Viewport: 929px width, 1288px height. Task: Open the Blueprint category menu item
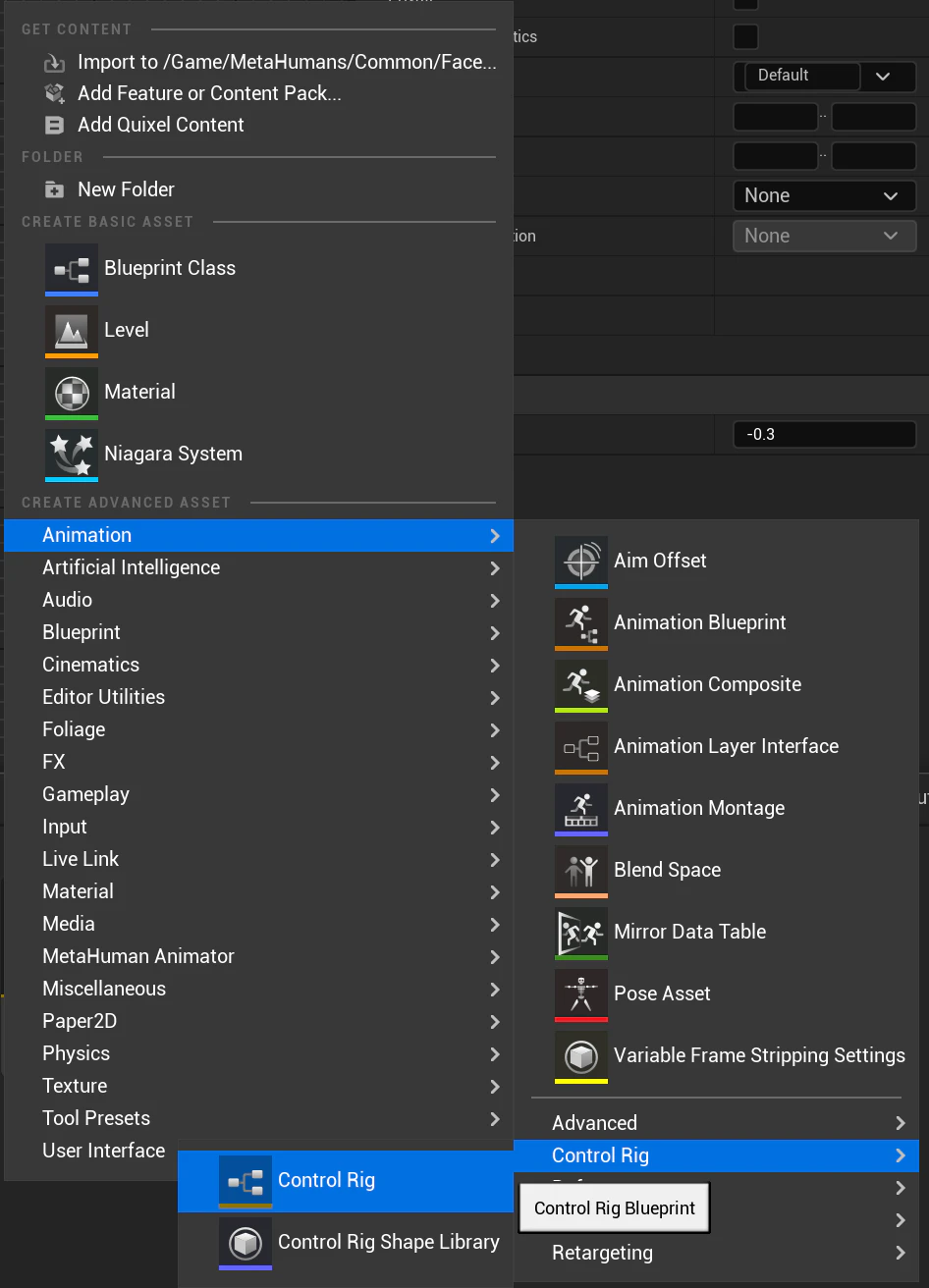point(259,633)
